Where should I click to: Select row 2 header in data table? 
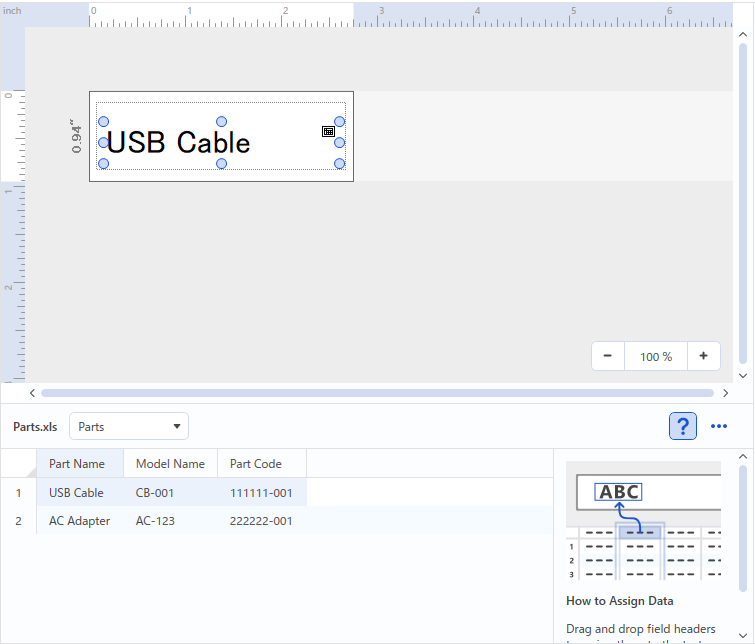coord(18,521)
